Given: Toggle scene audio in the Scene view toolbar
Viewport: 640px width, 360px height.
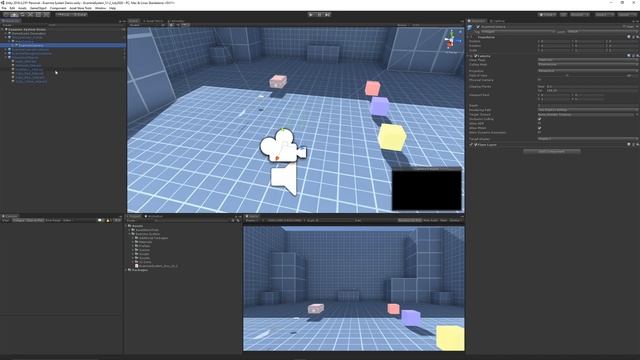Looking at the screenshot, I should click(177, 25).
